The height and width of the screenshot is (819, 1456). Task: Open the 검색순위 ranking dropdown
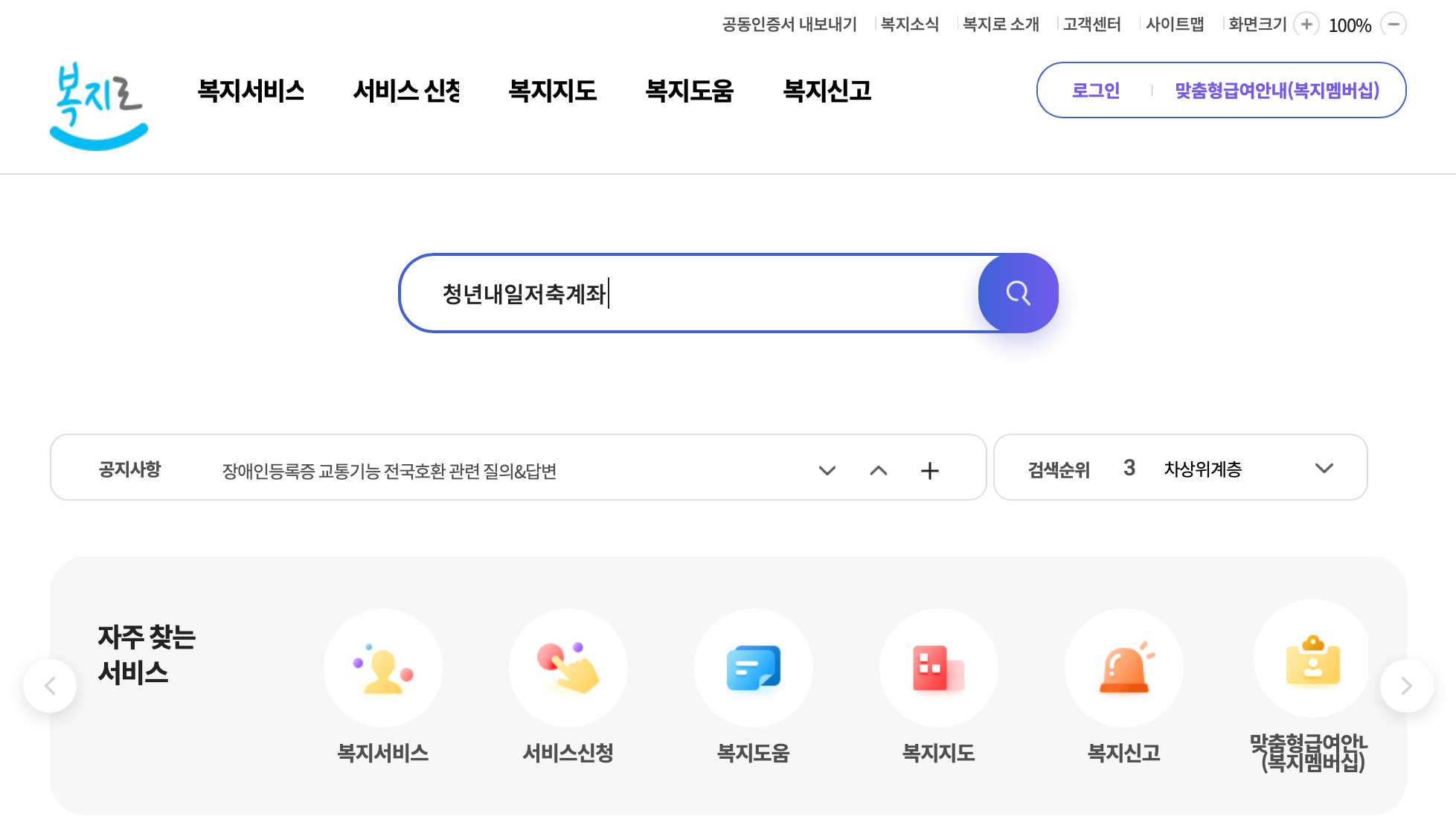[x=1324, y=468]
